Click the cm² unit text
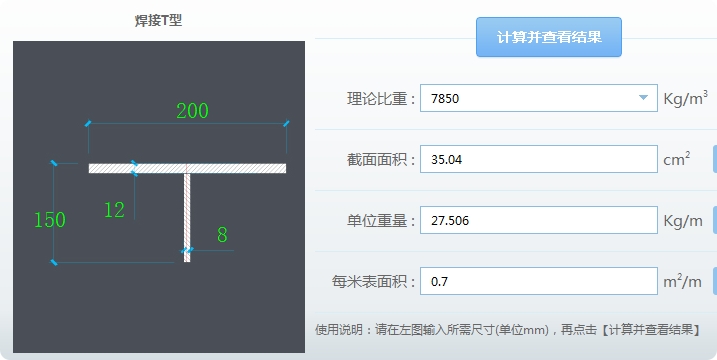Viewport: 717px width, 360px height. point(677,159)
